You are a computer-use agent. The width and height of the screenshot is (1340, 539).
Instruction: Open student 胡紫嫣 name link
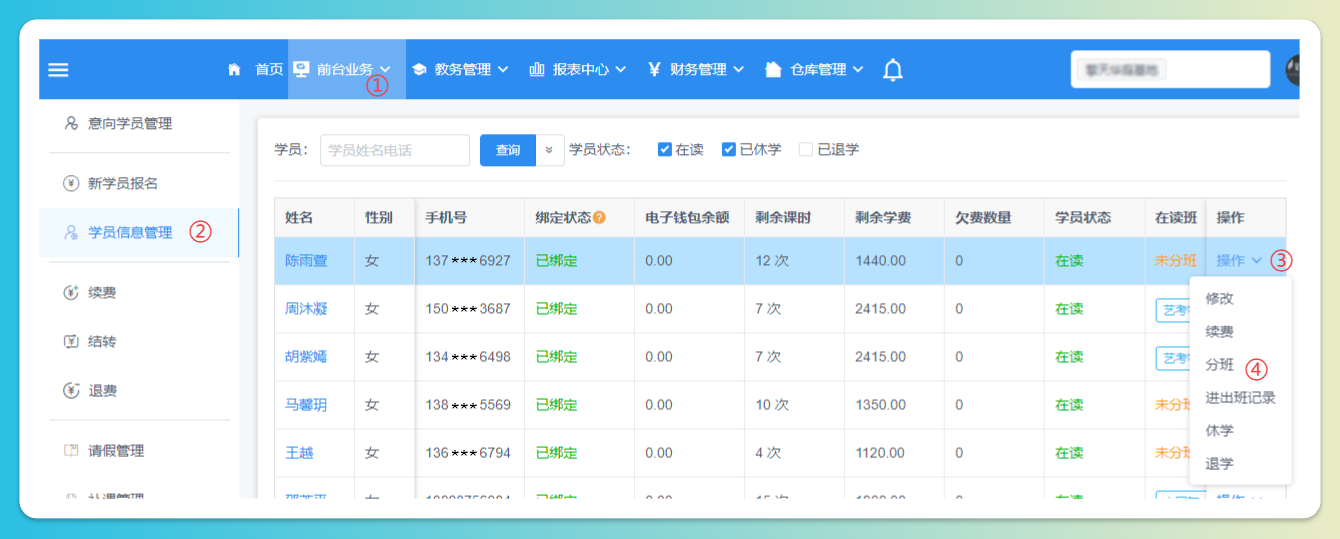tap(306, 356)
